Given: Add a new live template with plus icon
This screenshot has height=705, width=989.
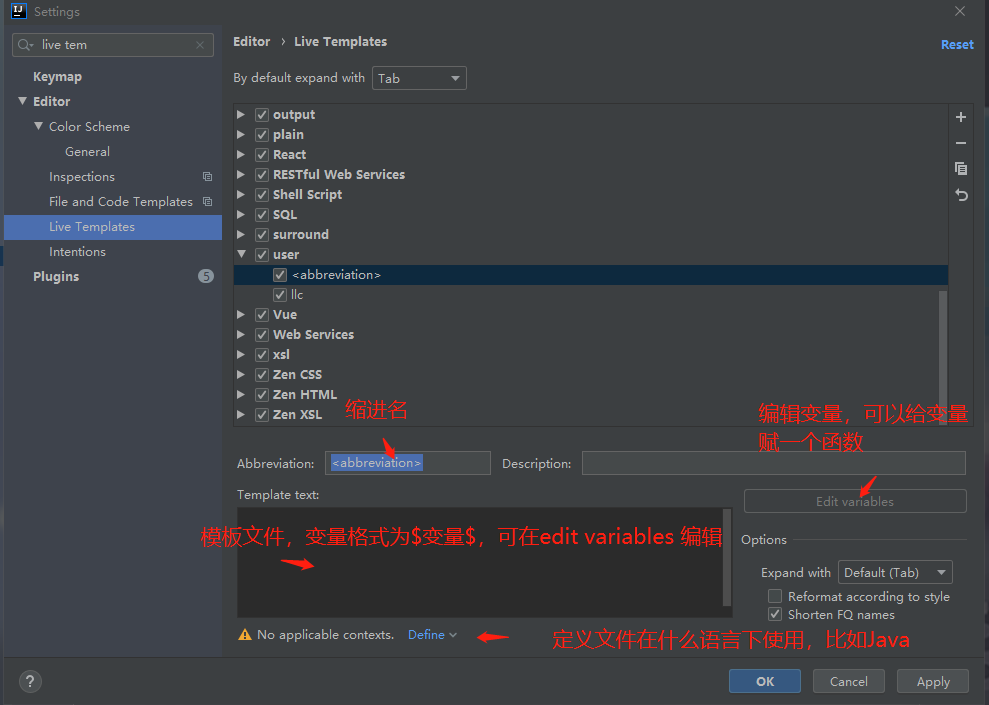Looking at the screenshot, I should click(x=961, y=117).
